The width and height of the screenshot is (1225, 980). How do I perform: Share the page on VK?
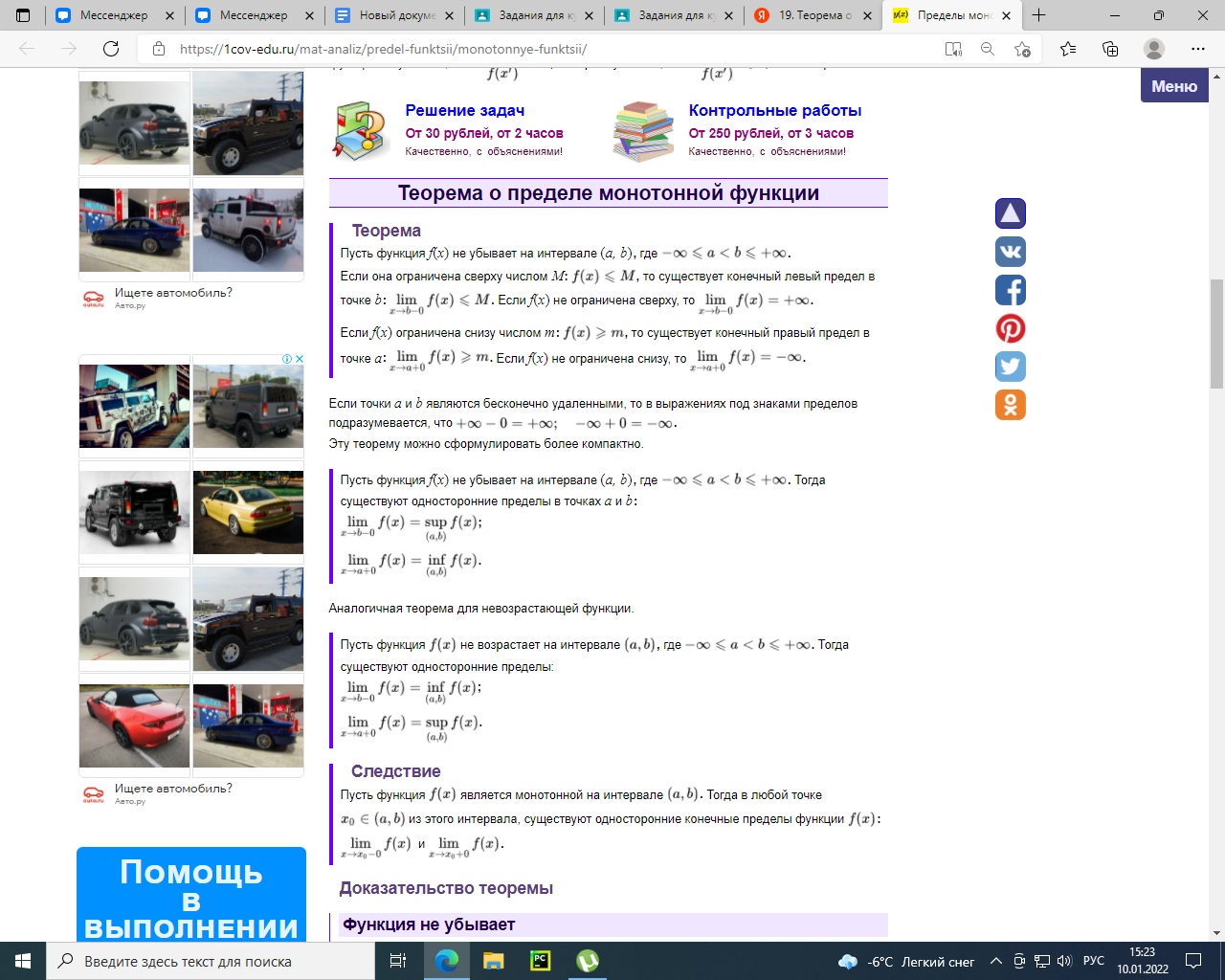(1011, 252)
